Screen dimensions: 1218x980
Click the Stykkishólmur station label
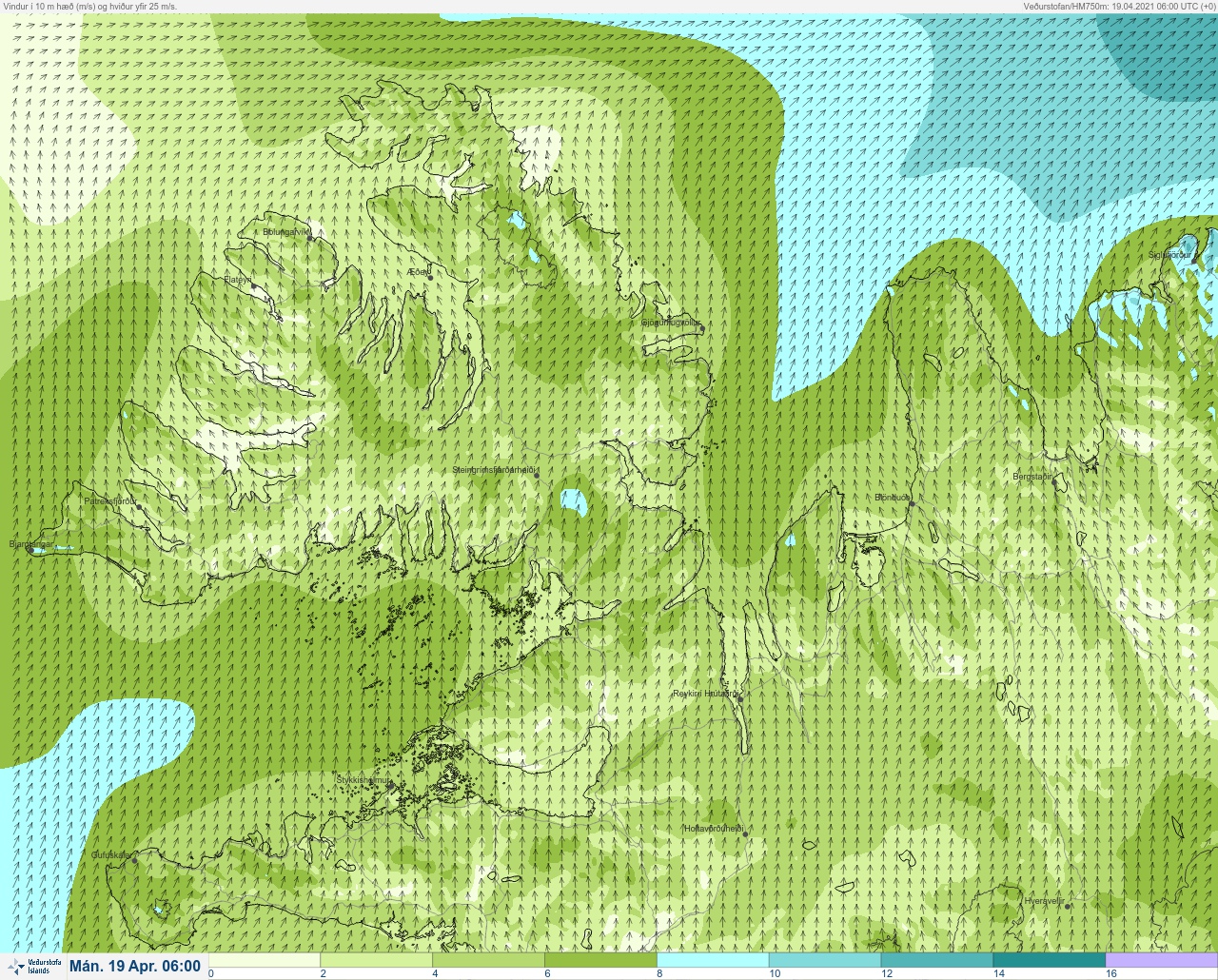364,780
